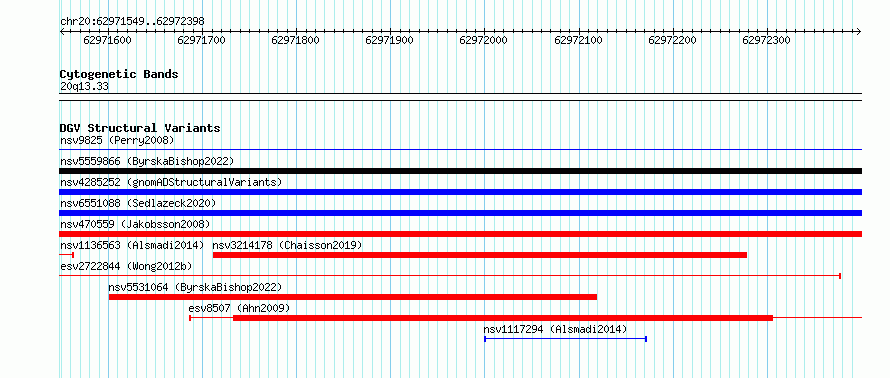Image resolution: width=890 pixels, height=378 pixels.
Task: Open variant label nsv9825 (Perry2008)
Action: tap(117, 140)
